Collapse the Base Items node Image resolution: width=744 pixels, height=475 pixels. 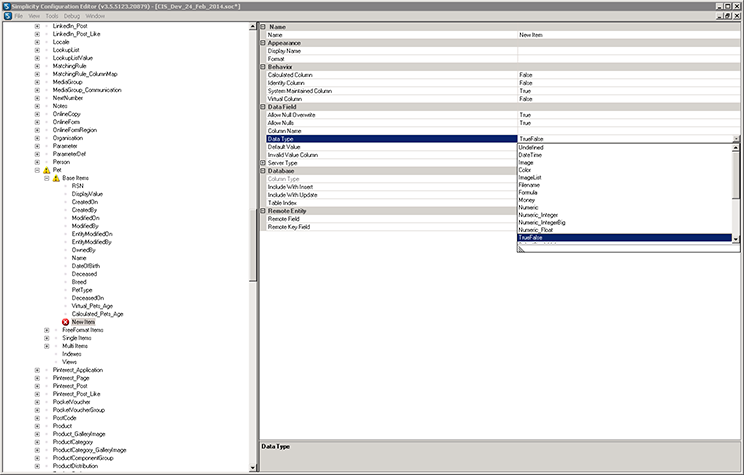(x=46, y=178)
